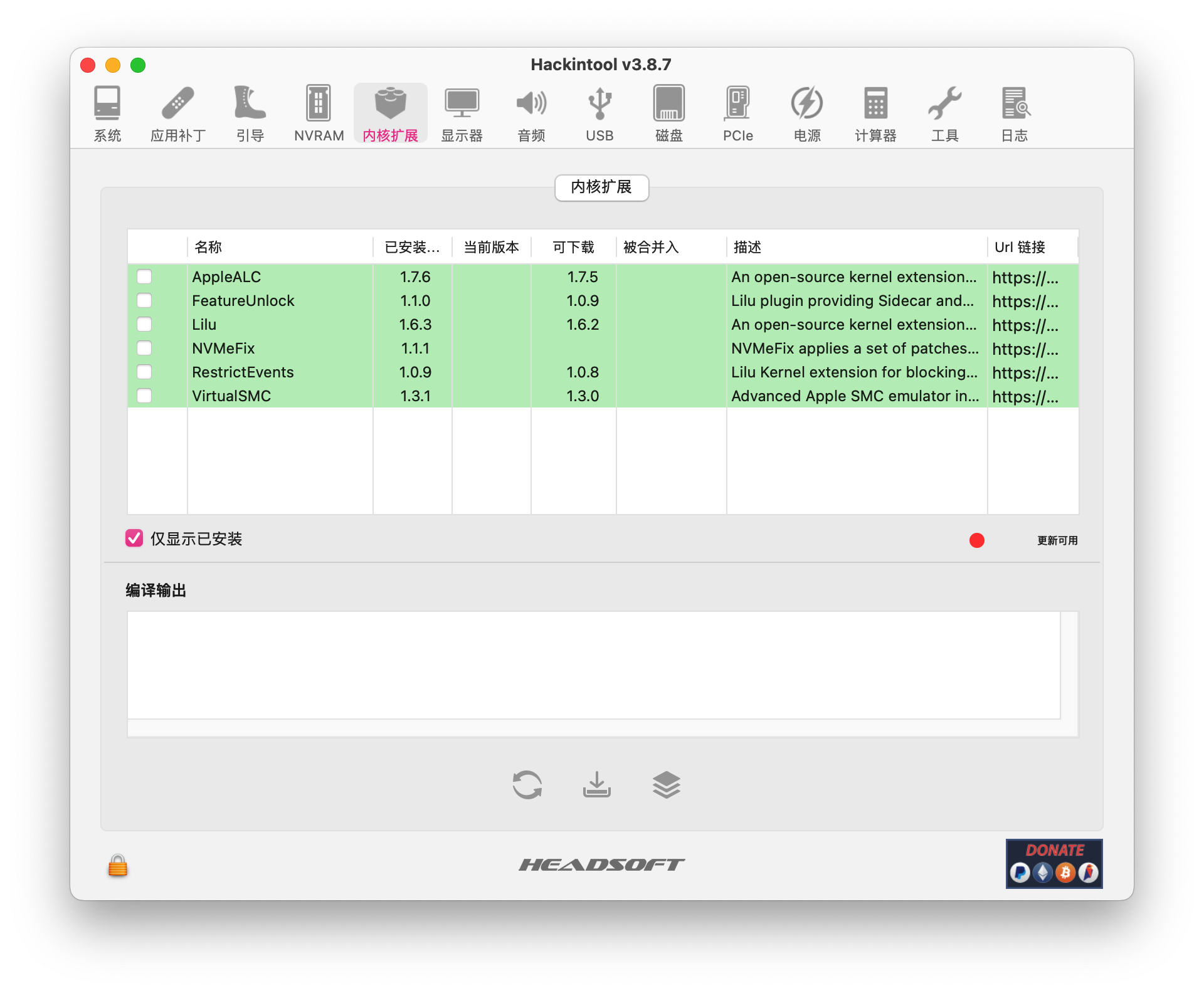Click the orange lock icon

pos(118,866)
